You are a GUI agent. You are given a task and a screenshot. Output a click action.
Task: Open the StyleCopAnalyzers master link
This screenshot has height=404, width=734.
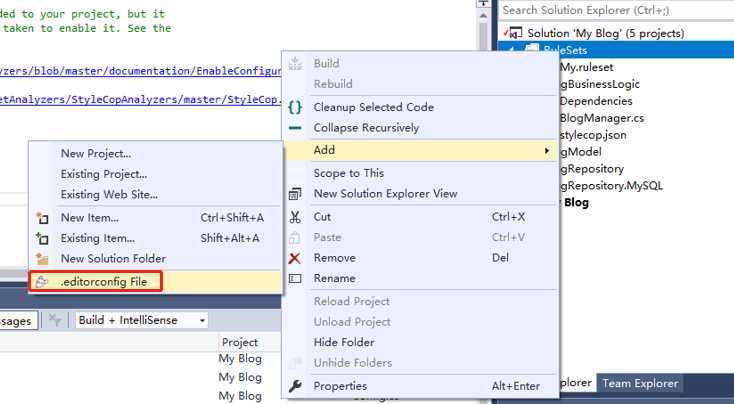click(x=140, y=99)
